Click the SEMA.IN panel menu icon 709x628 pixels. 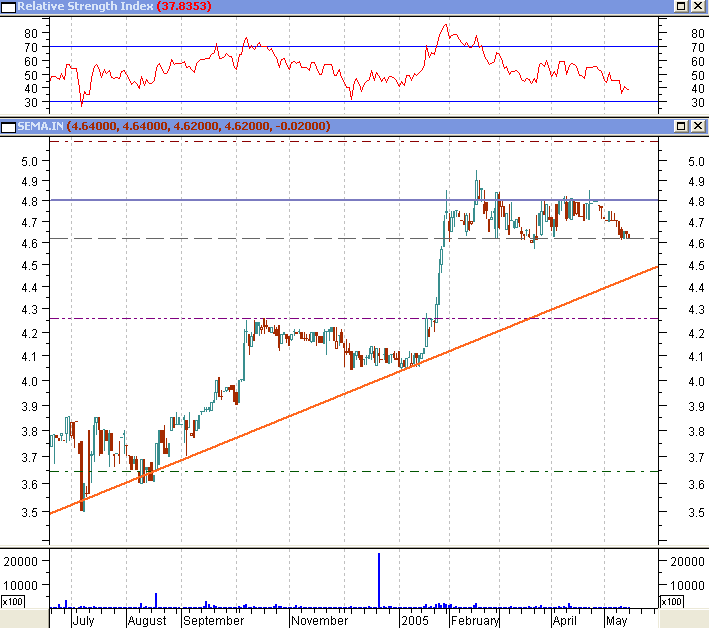[8, 127]
